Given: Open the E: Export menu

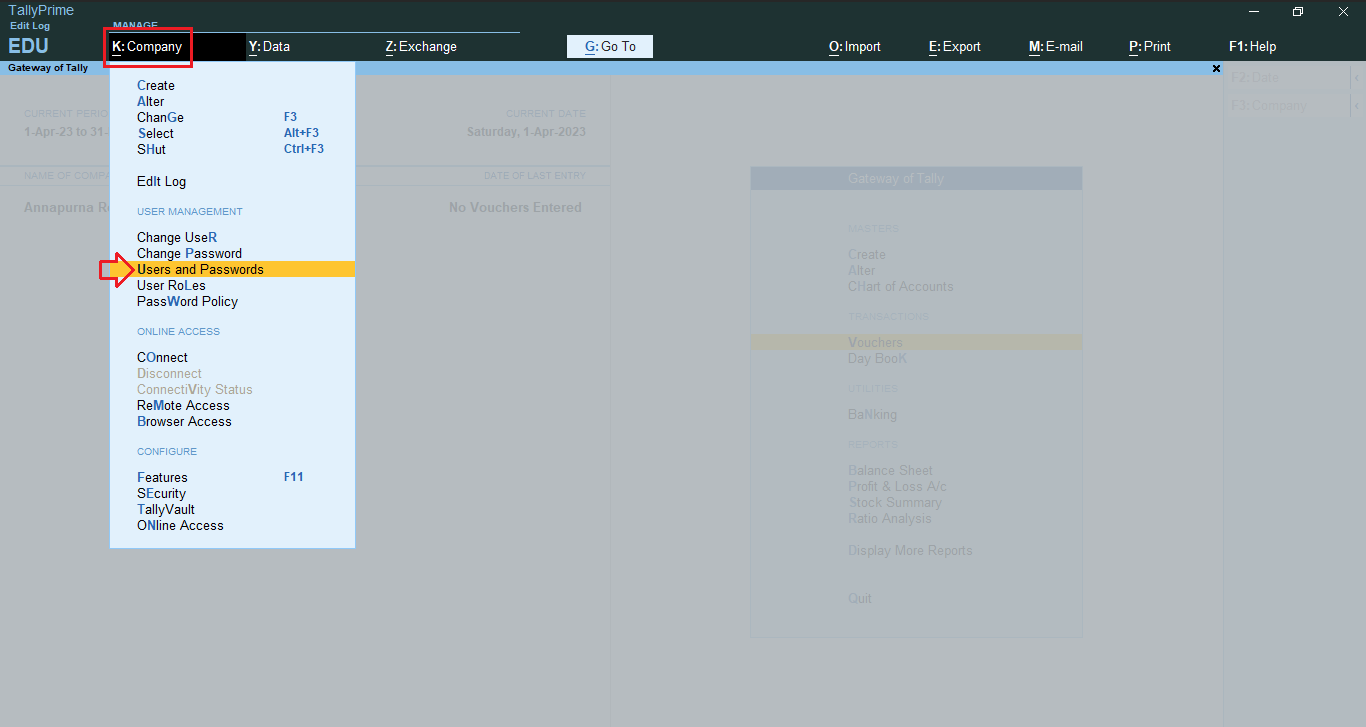Looking at the screenshot, I should coord(955,46).
